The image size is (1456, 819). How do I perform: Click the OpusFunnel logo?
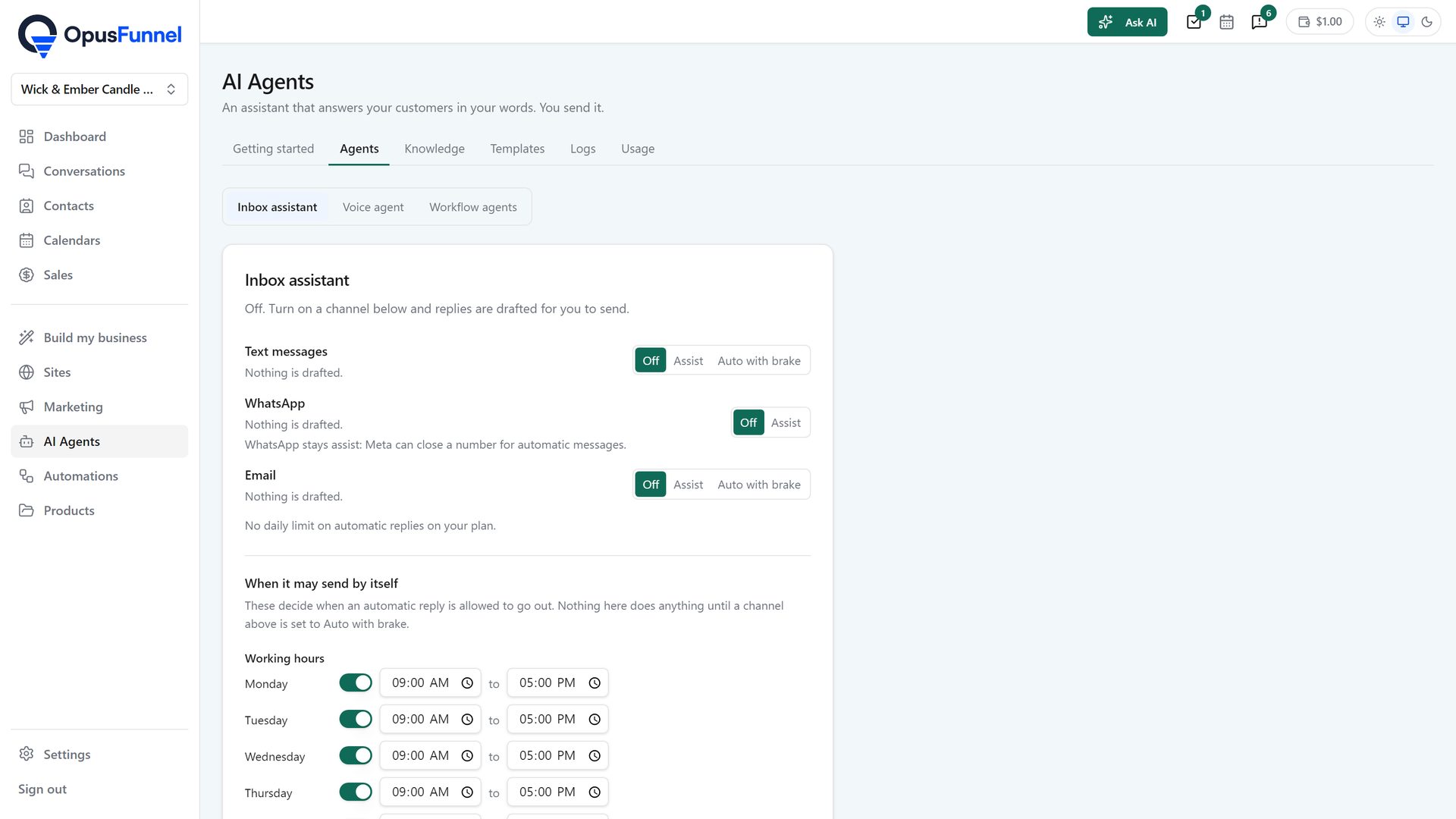tap(99, 36)
